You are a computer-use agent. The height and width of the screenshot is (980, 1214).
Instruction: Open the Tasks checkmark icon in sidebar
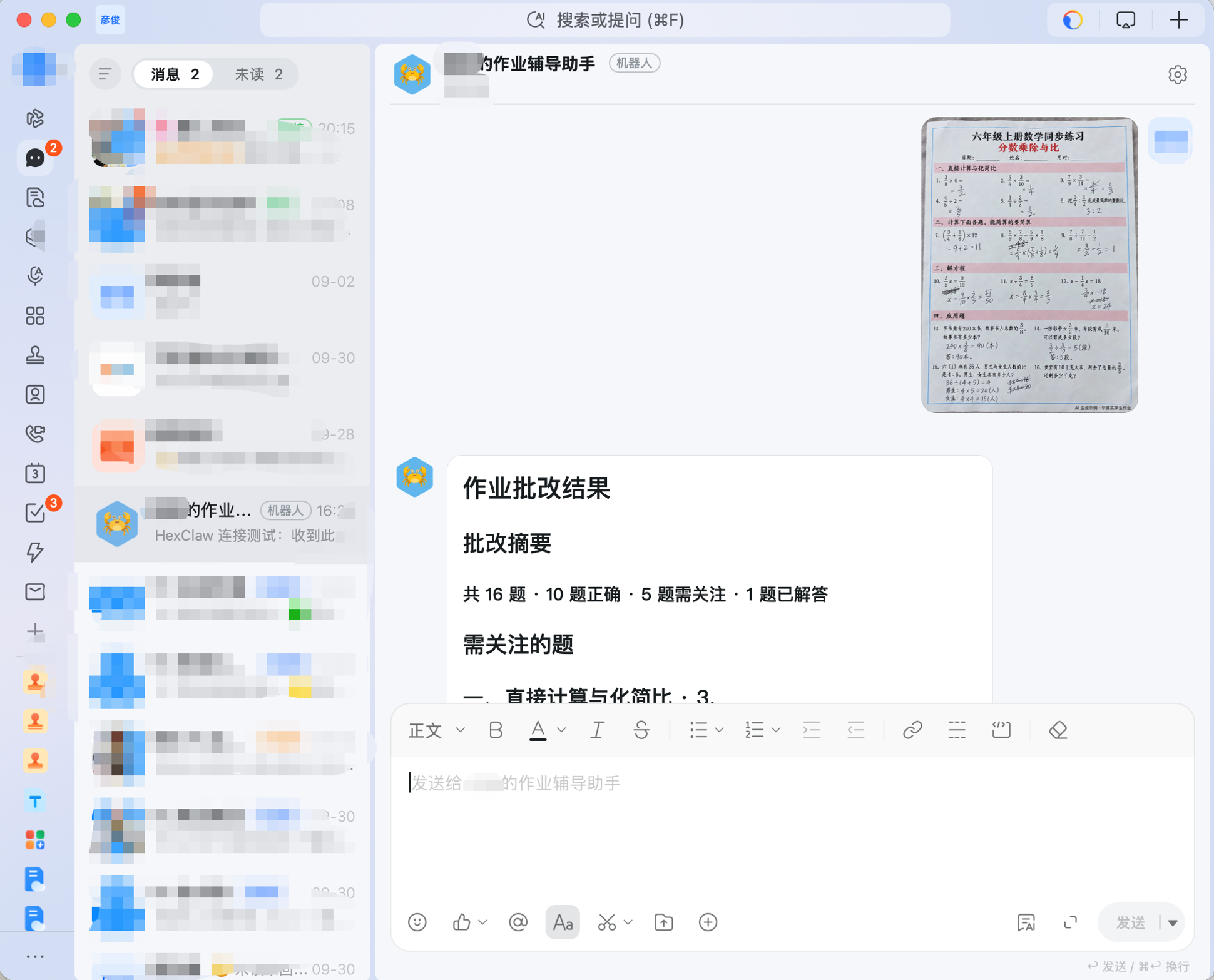pos(35,513)
